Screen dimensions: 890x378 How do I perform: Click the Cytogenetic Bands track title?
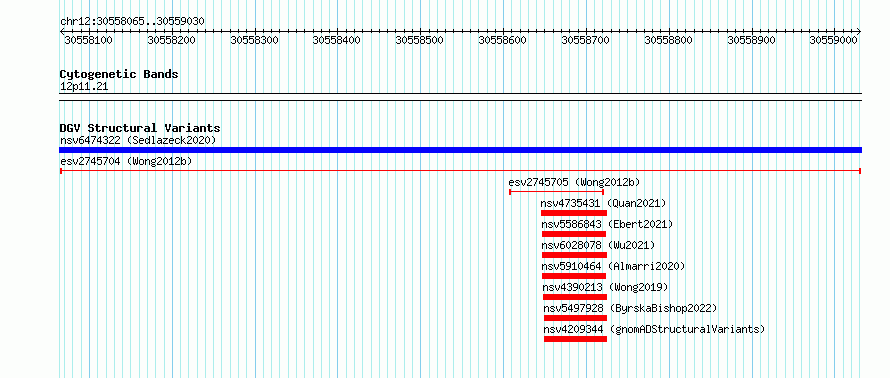coord(119,74)
